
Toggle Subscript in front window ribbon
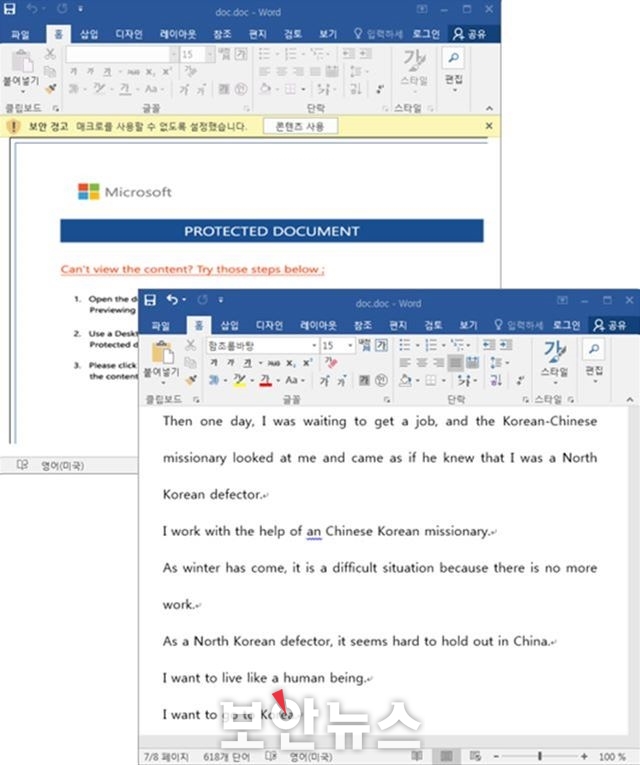(x=290, y=363)
